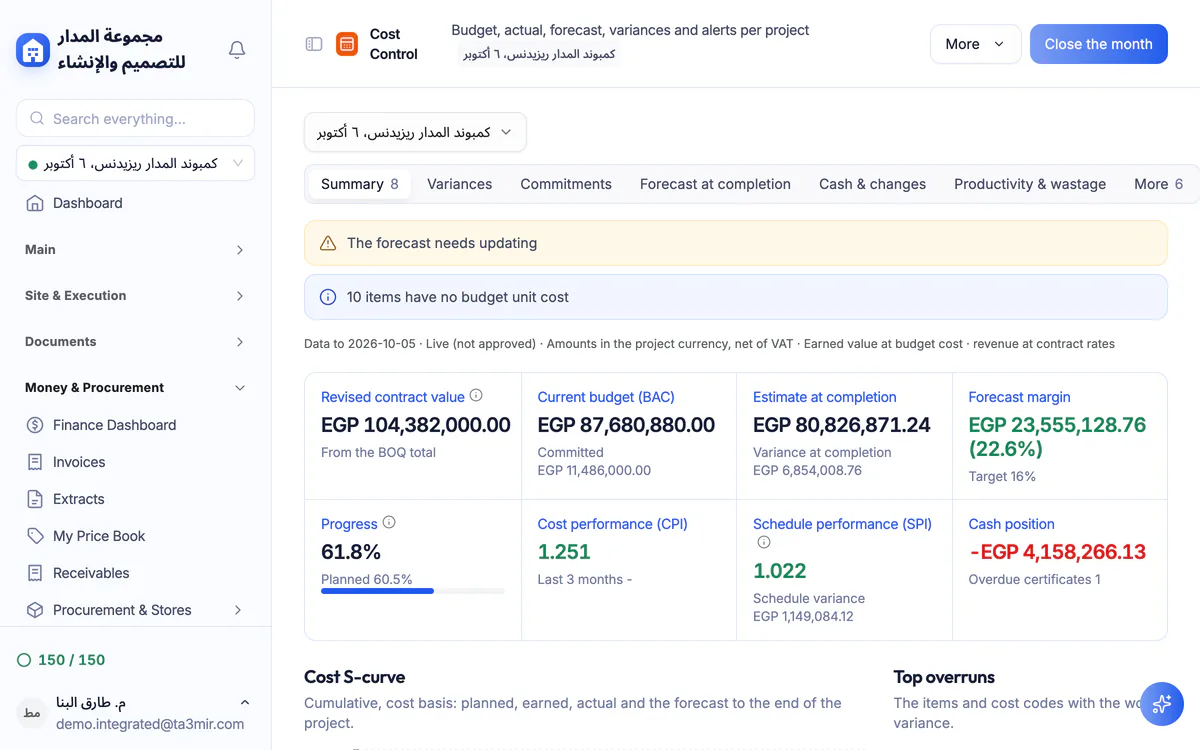
Task: Click the Progress bar under Planned 60.5%
Action: tap(413, 591)
